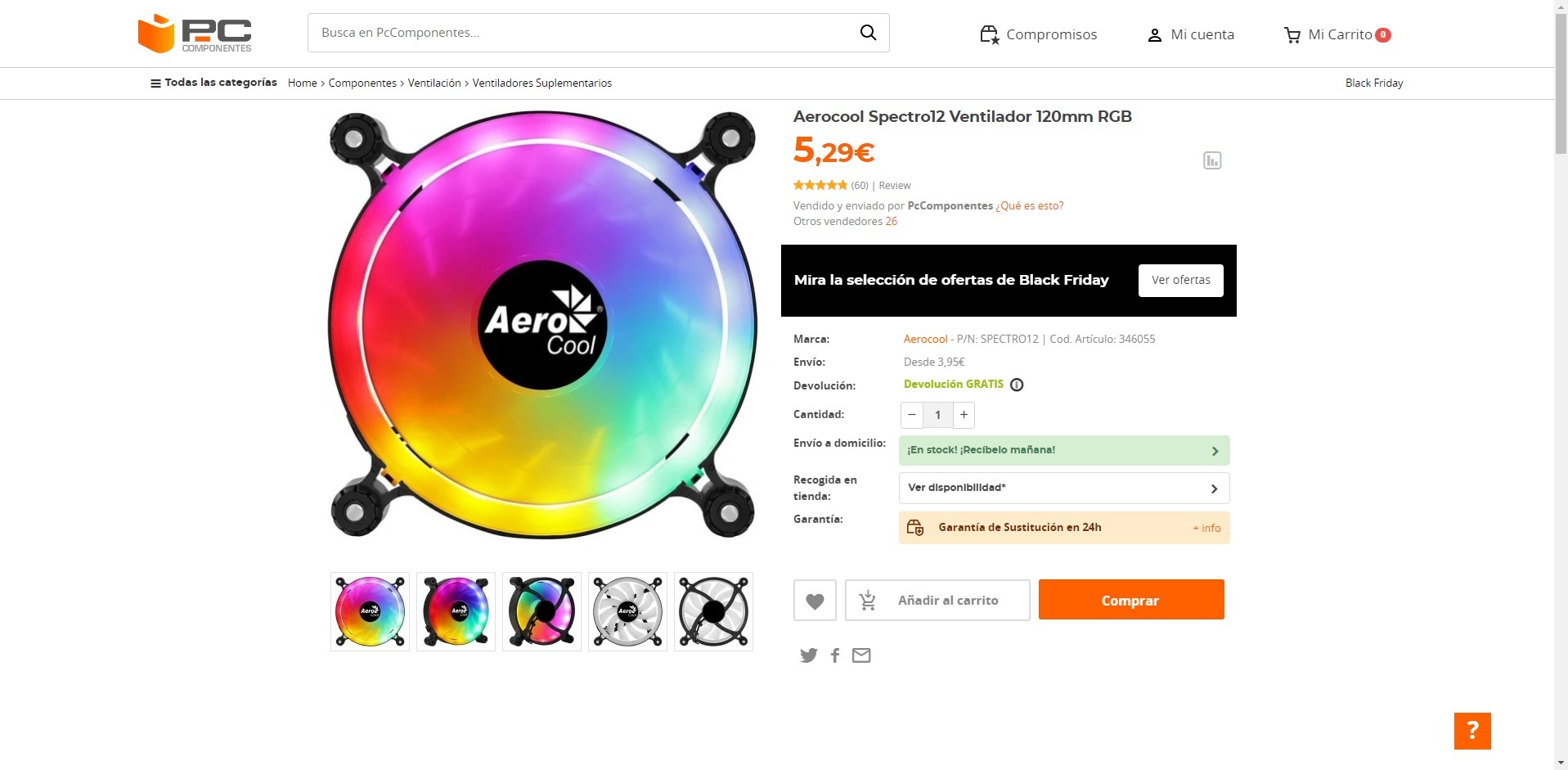Go to Ventilación breadcrumb
Screen dimensions: 1568x770
click(x=434, y=83)
